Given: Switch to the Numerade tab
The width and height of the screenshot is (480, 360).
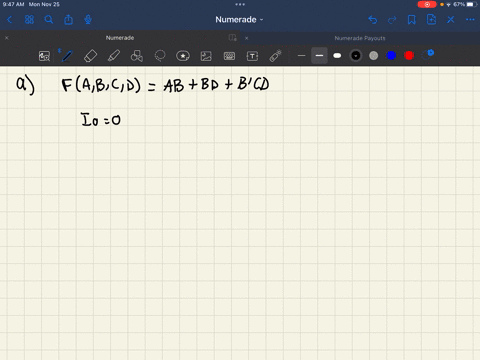Looking at the screenshot, I should (x=120, y=38).
